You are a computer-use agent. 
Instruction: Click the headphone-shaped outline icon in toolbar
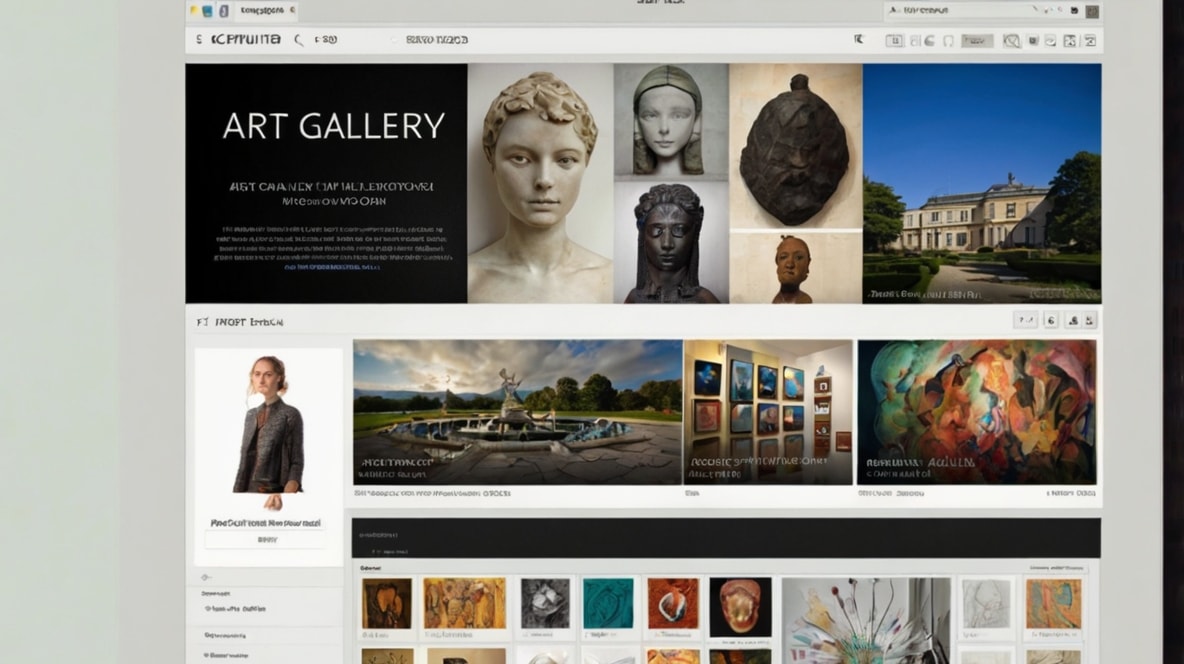pos(948,41)
